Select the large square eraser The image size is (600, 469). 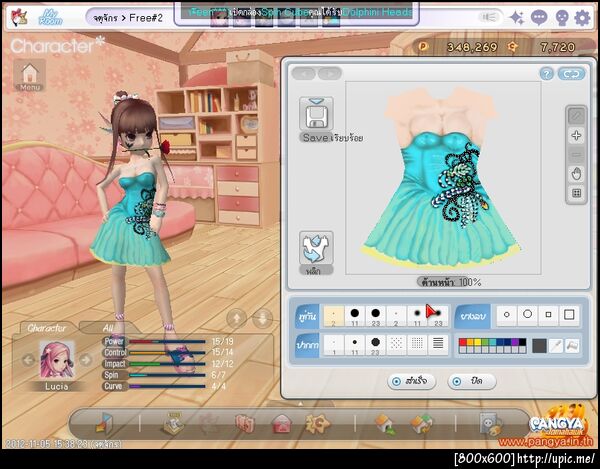pos(569,315)
